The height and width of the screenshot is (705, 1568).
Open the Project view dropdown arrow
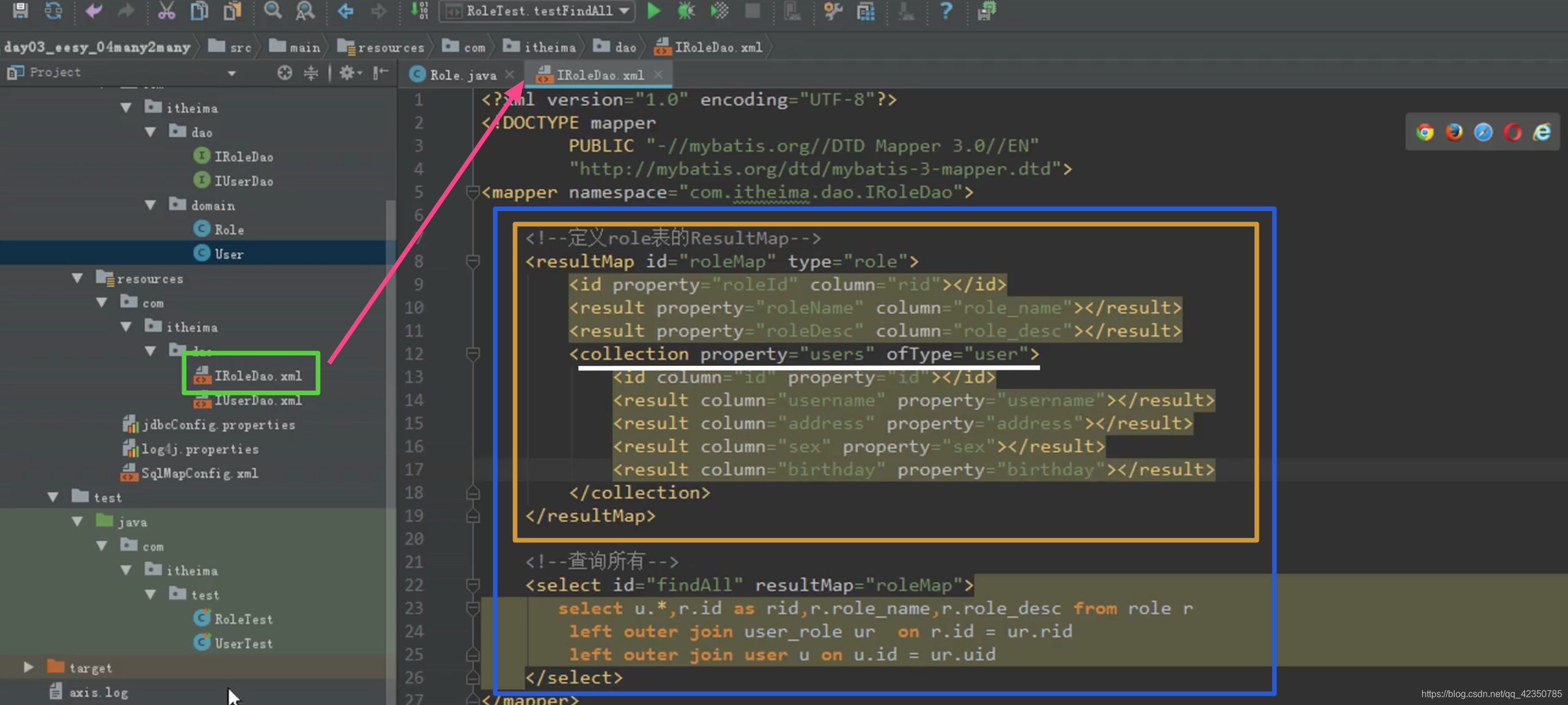pos(232,74)
